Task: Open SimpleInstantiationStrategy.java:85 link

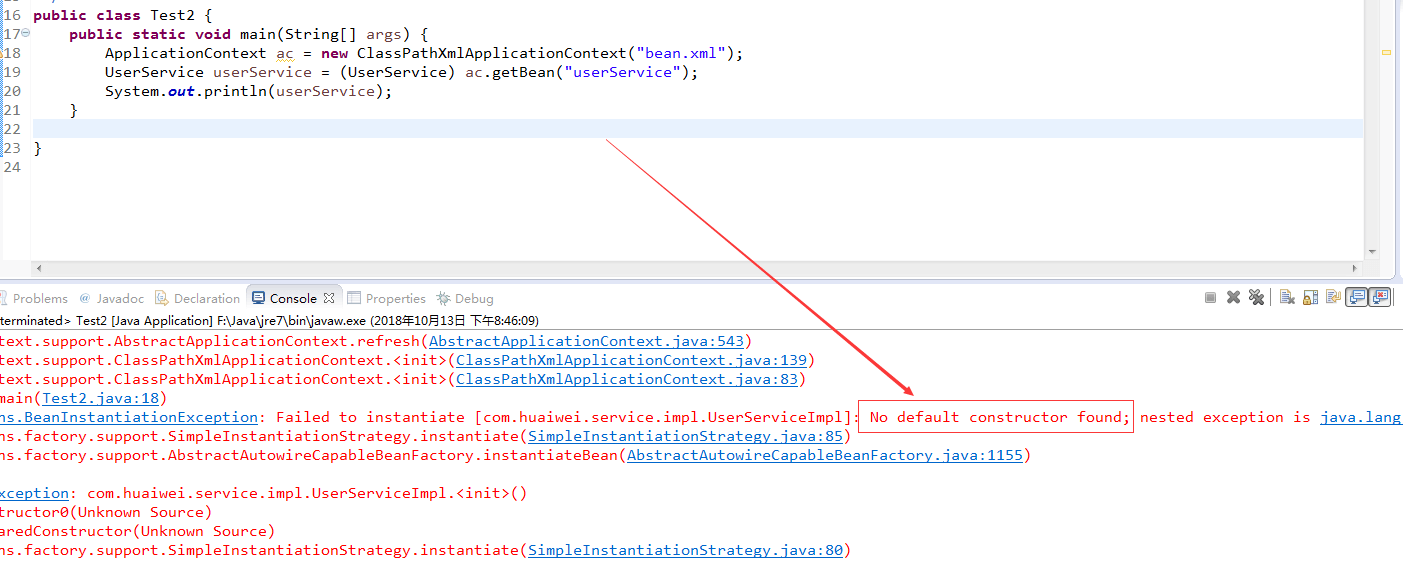Action: pos(685,436)
